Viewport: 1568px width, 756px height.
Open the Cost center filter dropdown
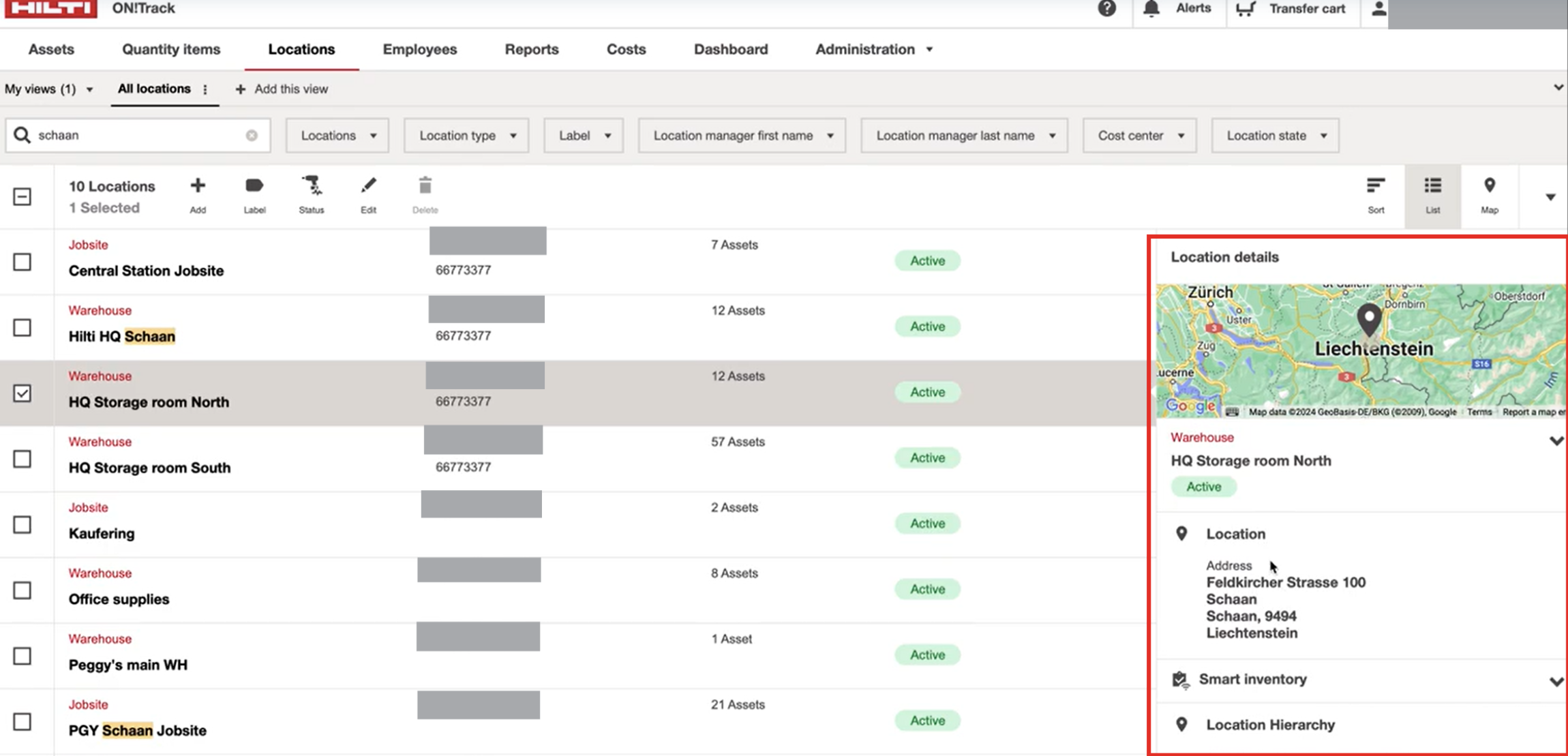(x=1140, y=136)
